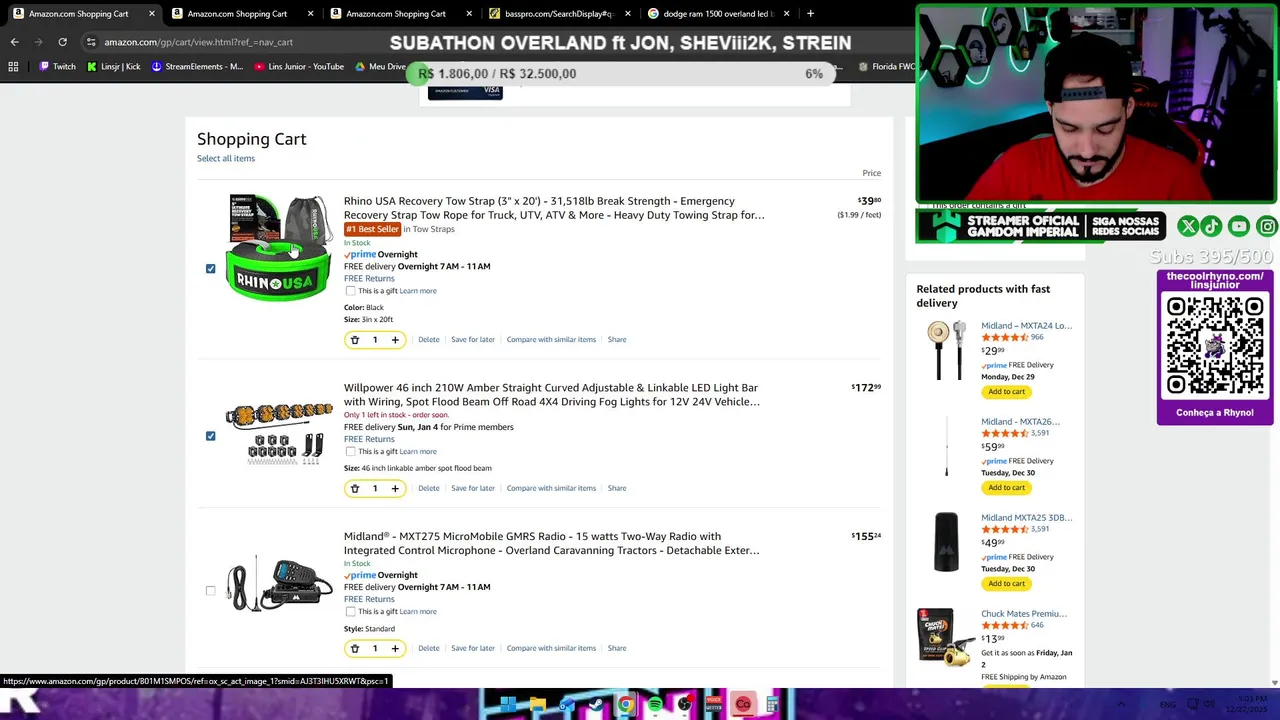The width and height of the screenshot is (1280, 720).
Task: Open Steam from the taskbar
Action: tap(596, 705)
